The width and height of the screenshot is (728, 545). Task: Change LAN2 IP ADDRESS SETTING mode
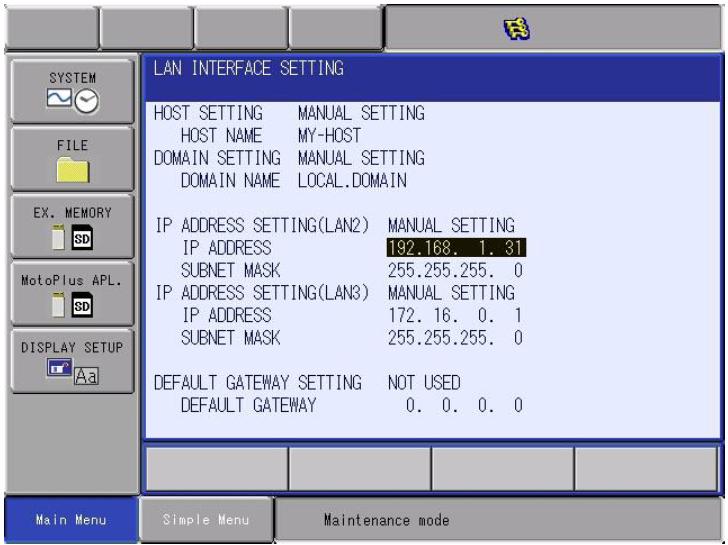pyautogui.click(x=451, y=226)
